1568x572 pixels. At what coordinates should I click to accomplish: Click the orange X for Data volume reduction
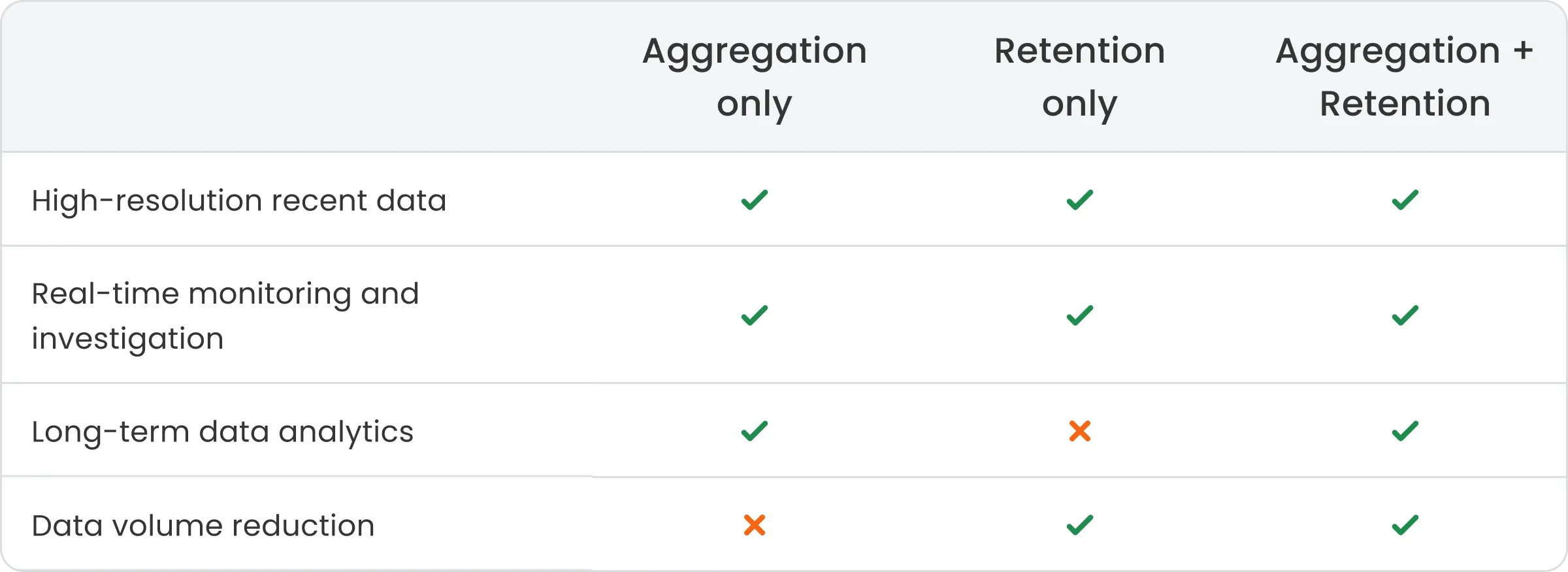click(754, 525)
